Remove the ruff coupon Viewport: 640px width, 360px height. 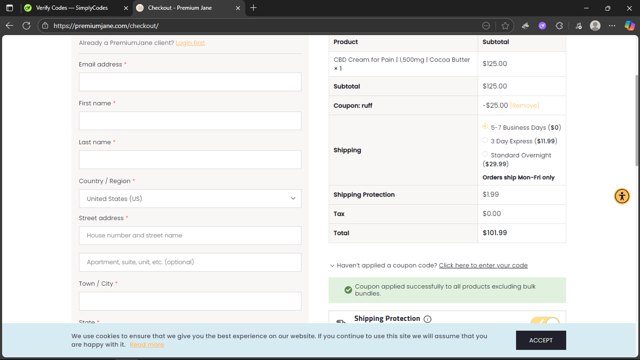(x=524, y=105)
